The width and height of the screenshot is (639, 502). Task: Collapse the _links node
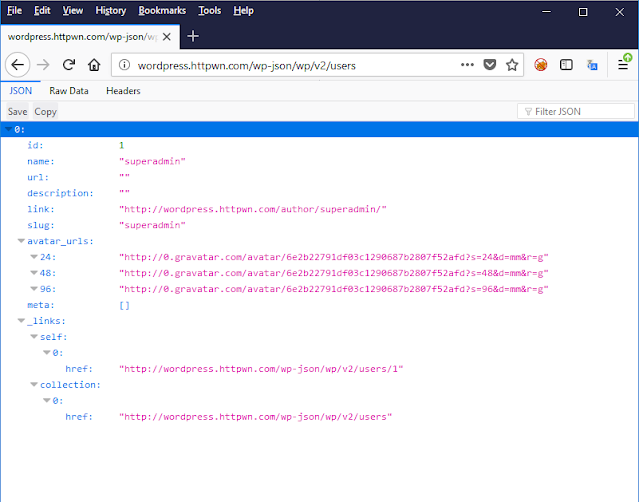[21, 321]
